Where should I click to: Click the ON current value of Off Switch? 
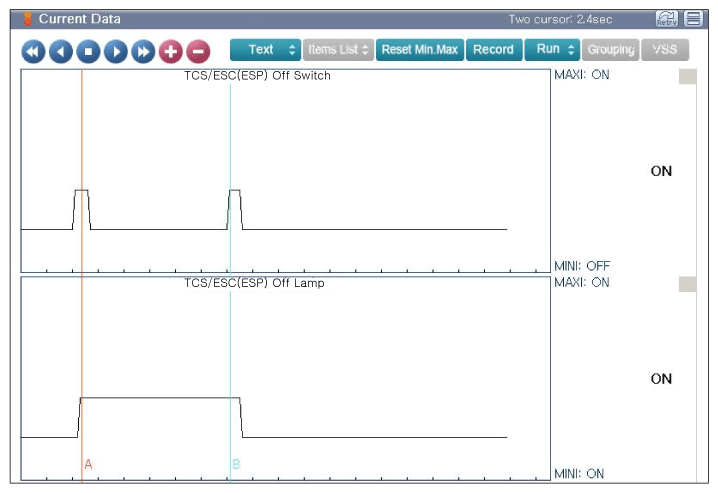pyautogui.click(x=661, y=171)
